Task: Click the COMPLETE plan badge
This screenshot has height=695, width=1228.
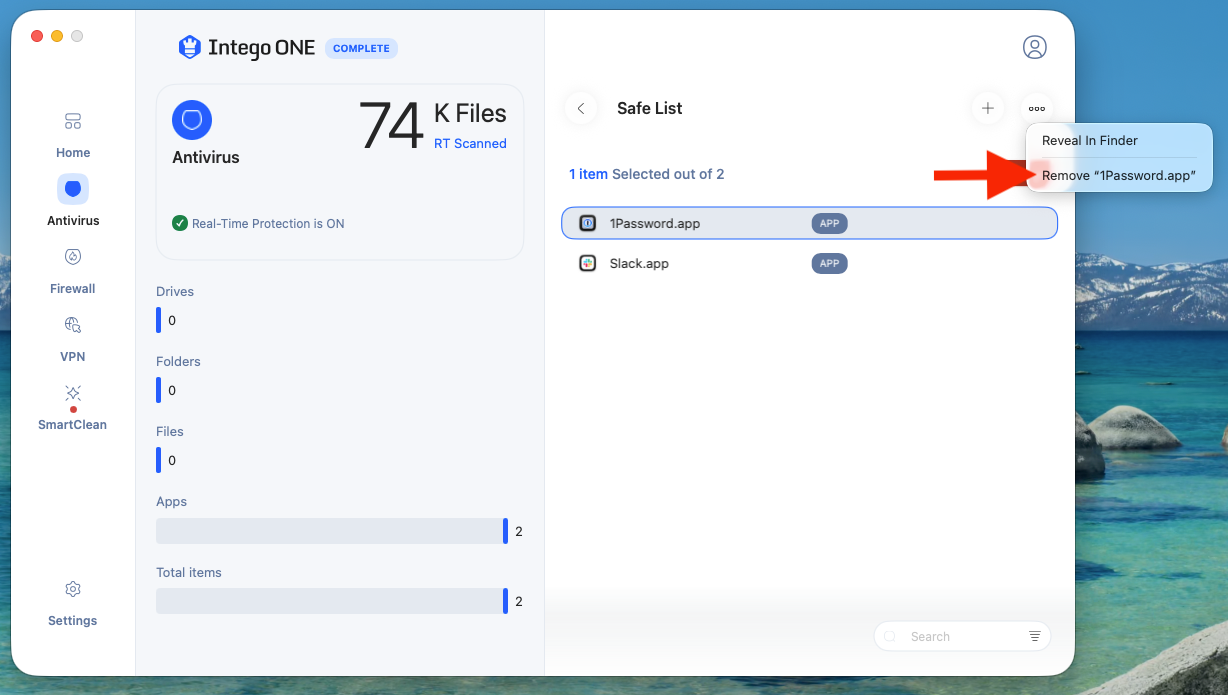Action: coord(361,48)
